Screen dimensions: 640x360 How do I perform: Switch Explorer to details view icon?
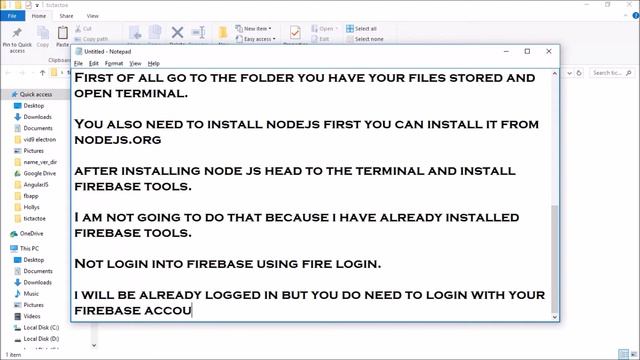click(623, 354)
